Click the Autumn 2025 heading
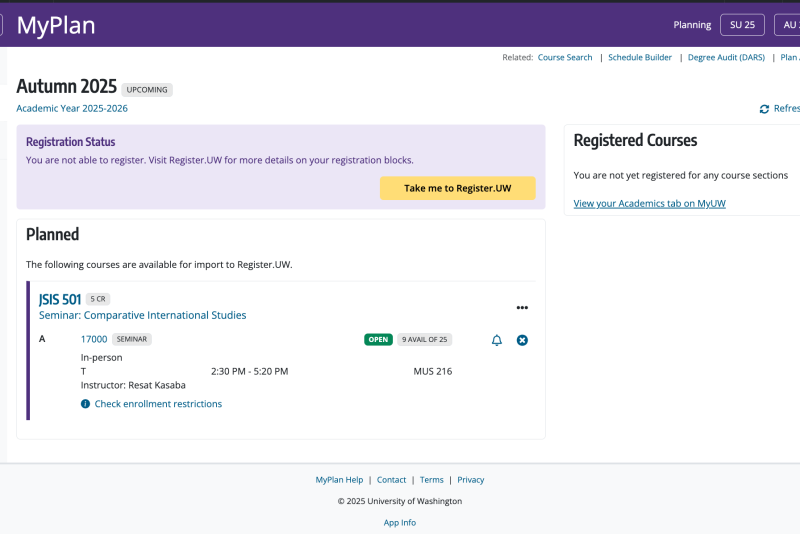The image size is (800, 534). 66,86
